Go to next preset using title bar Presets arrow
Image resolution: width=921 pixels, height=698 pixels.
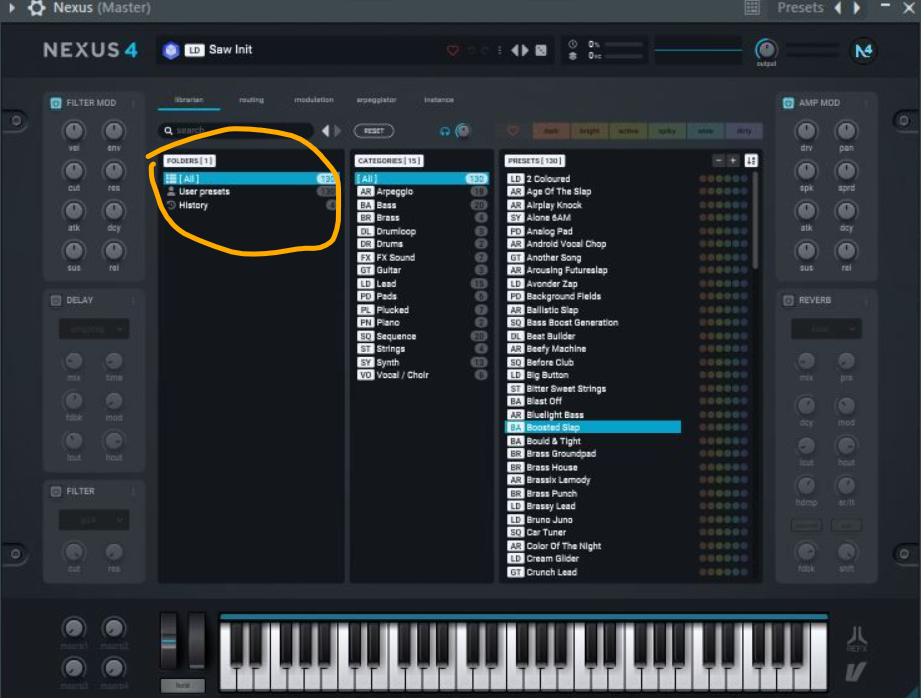856,8
